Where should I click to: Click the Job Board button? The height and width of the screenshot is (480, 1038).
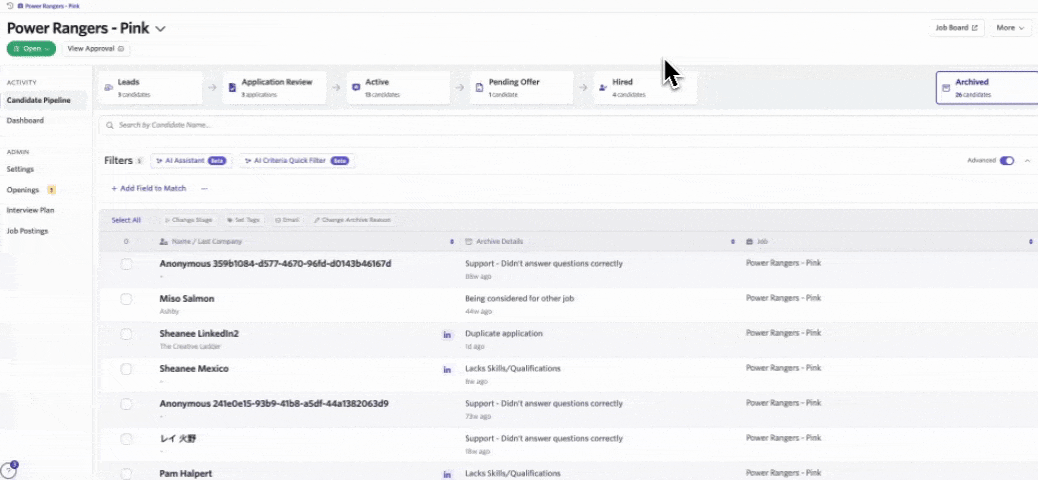(x=957, y=28)
